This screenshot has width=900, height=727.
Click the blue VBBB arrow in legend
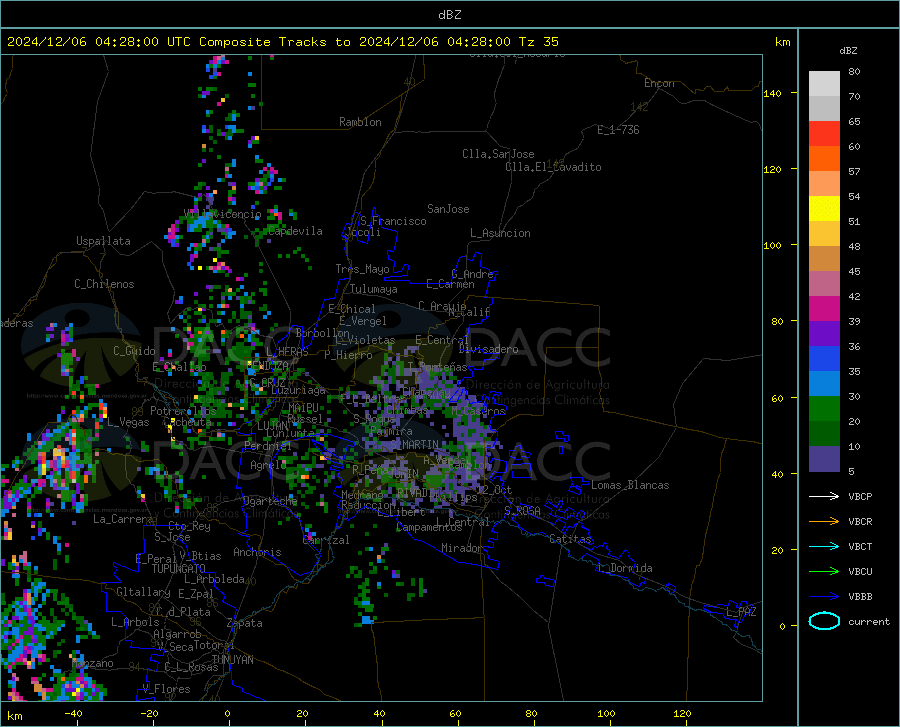[x=824, y=597]
